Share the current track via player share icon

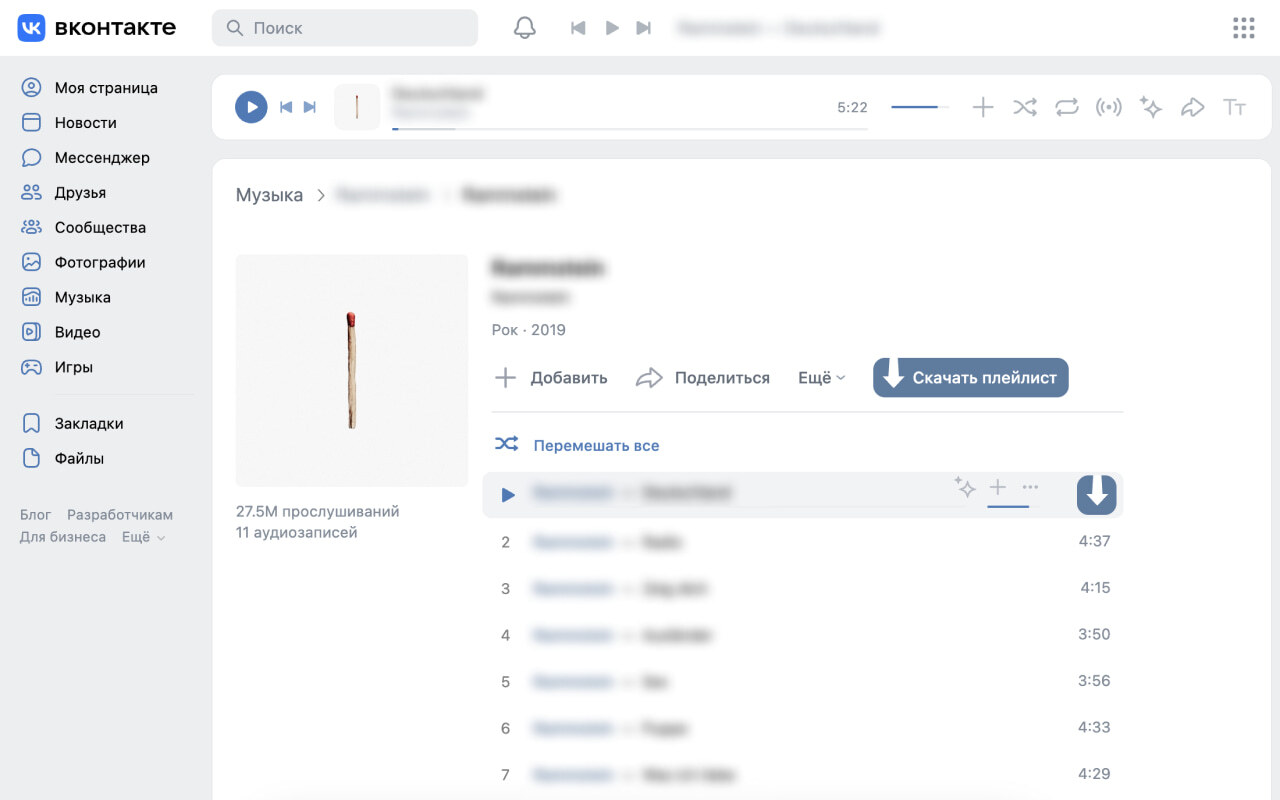[1192, 107]
